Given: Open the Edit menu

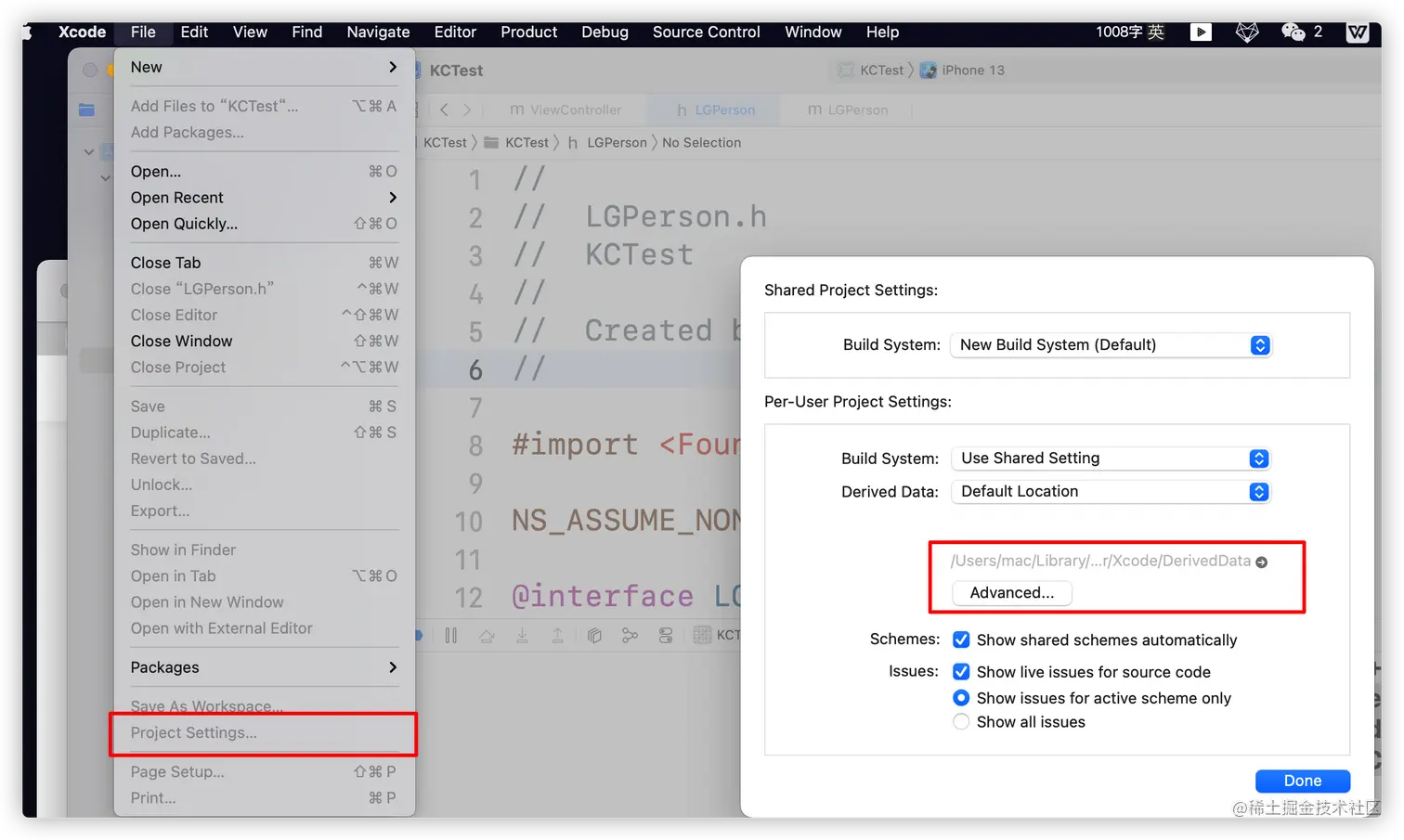Looking at the screenshot, I should point(194,32).
